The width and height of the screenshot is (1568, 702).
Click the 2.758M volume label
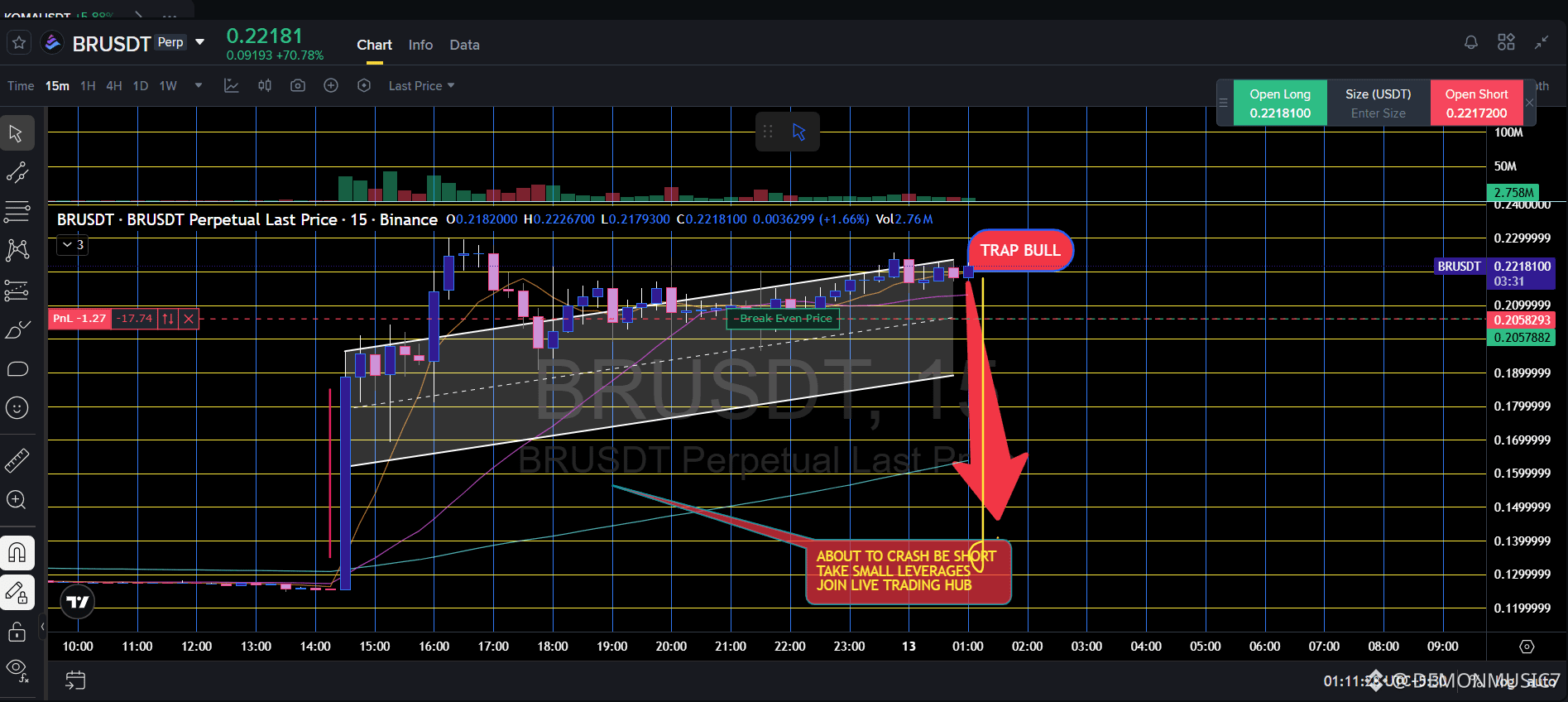point(1513,193)
